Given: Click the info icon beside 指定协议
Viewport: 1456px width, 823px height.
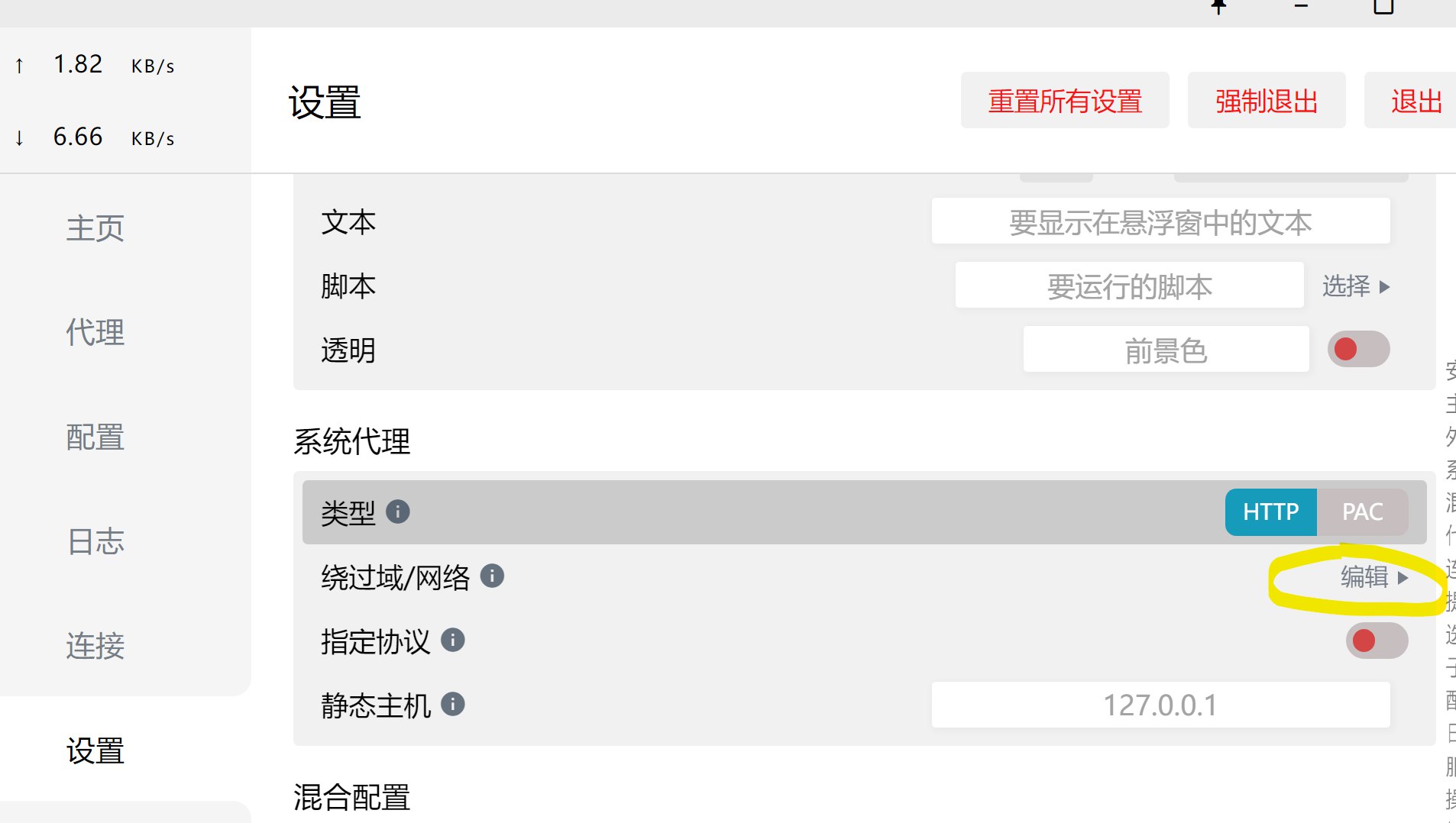Looking at the screenshot, I should coord(453,640).
